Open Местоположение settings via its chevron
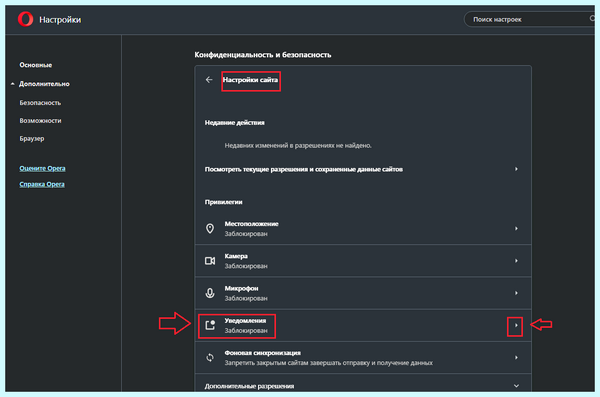This screenshot has height=397, width=600. pyautogui.click(x=516, y=229)
